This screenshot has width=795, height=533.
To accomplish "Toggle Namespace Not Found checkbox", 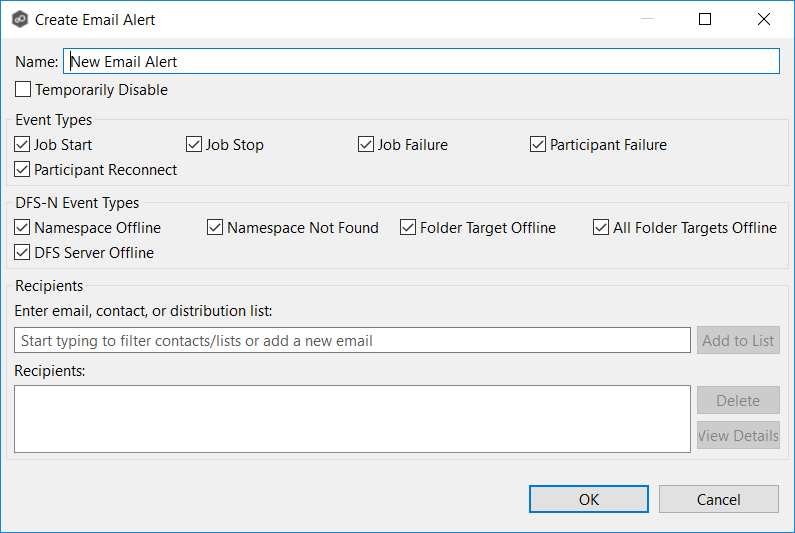I will [215, 228].
